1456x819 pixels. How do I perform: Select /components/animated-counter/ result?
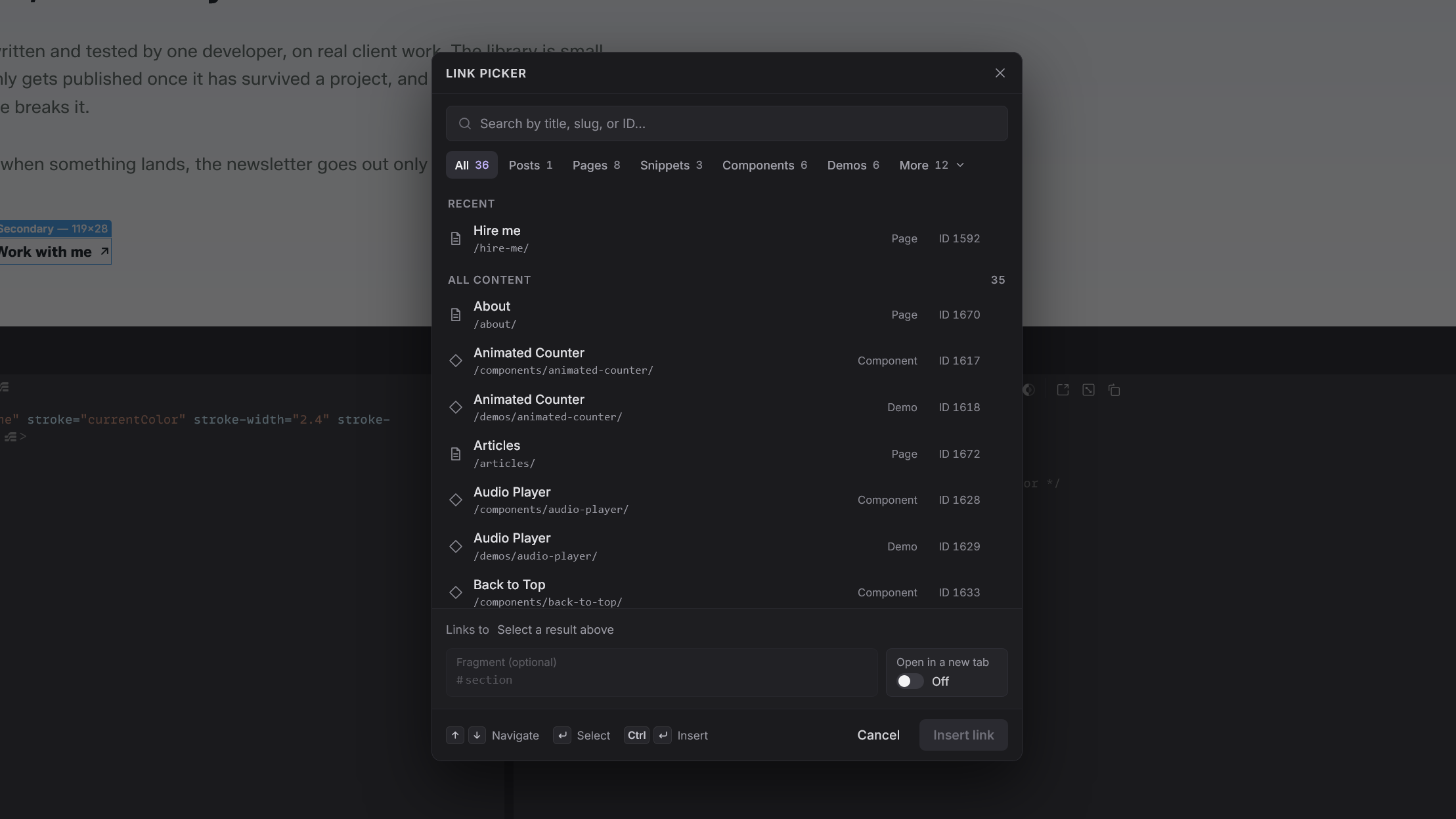[x=726, y=361]
